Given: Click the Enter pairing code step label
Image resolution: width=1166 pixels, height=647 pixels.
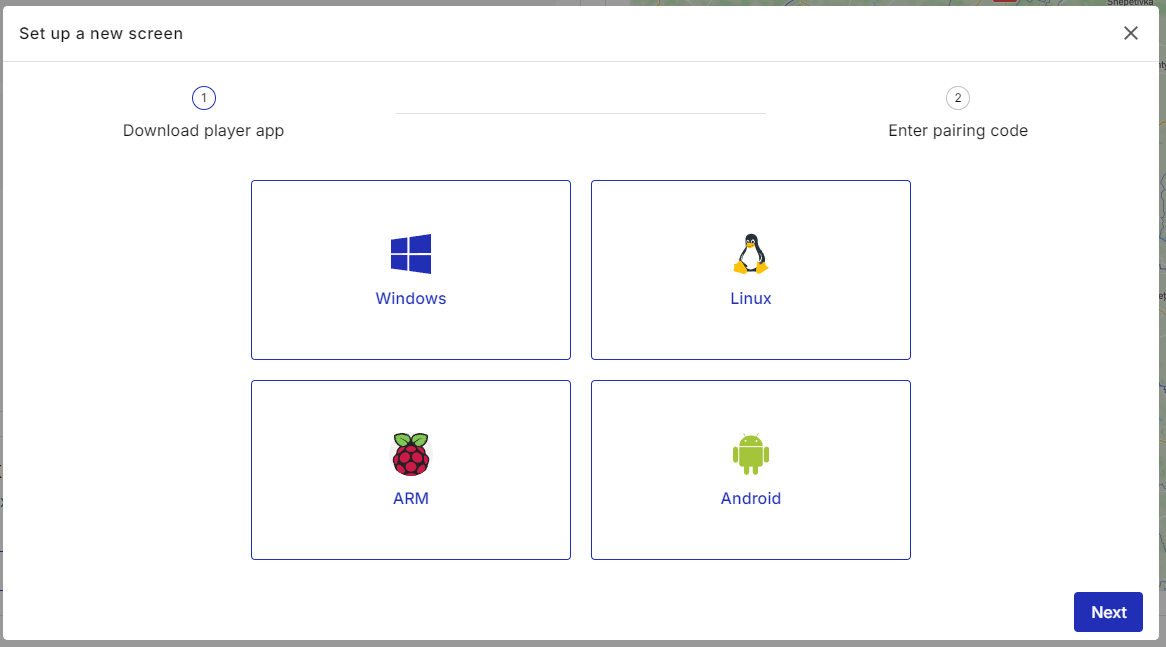Looking at the screenshot, I should tap(958, 131).
